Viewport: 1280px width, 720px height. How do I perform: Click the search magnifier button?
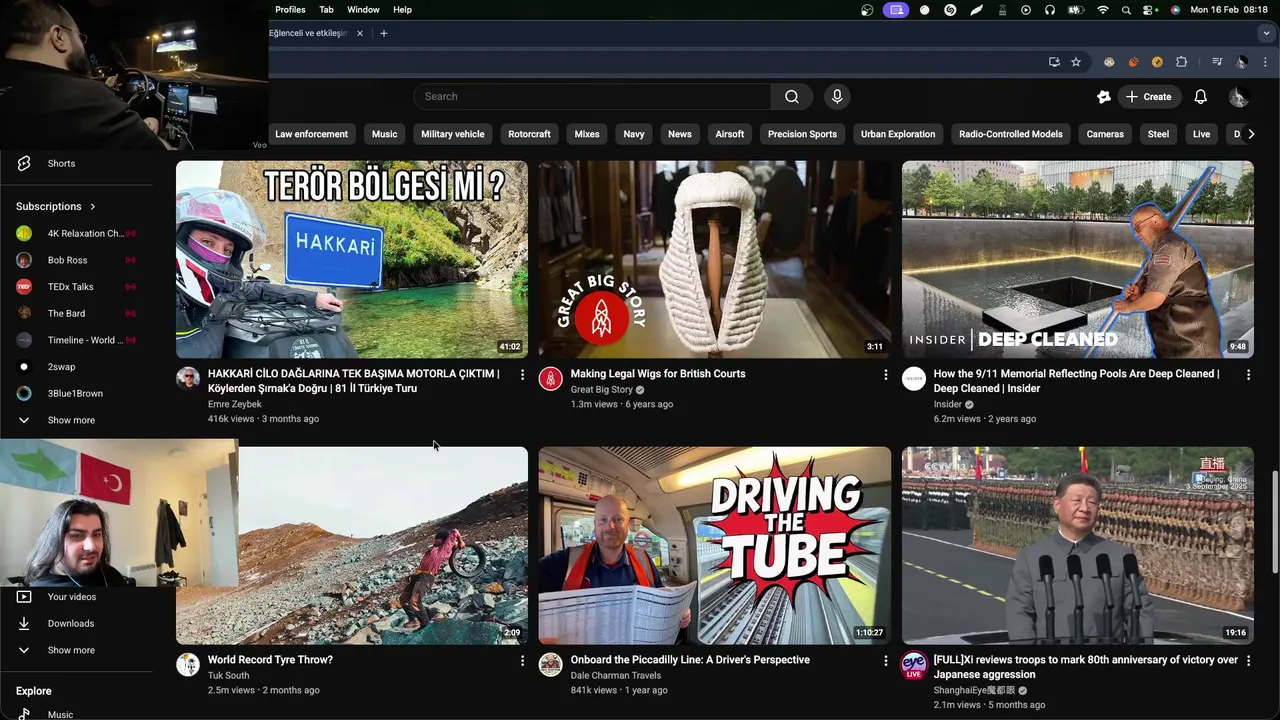pos(792,97)
